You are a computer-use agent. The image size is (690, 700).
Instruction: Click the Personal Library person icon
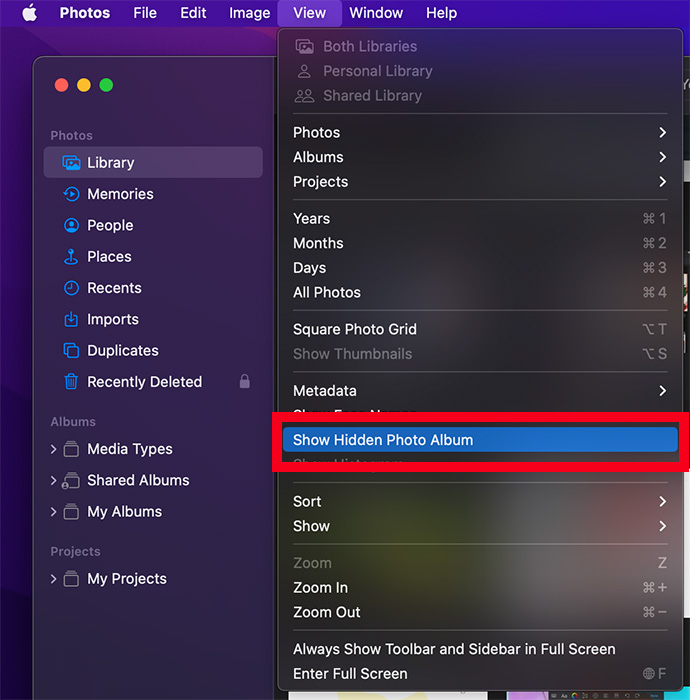(304, 71)
